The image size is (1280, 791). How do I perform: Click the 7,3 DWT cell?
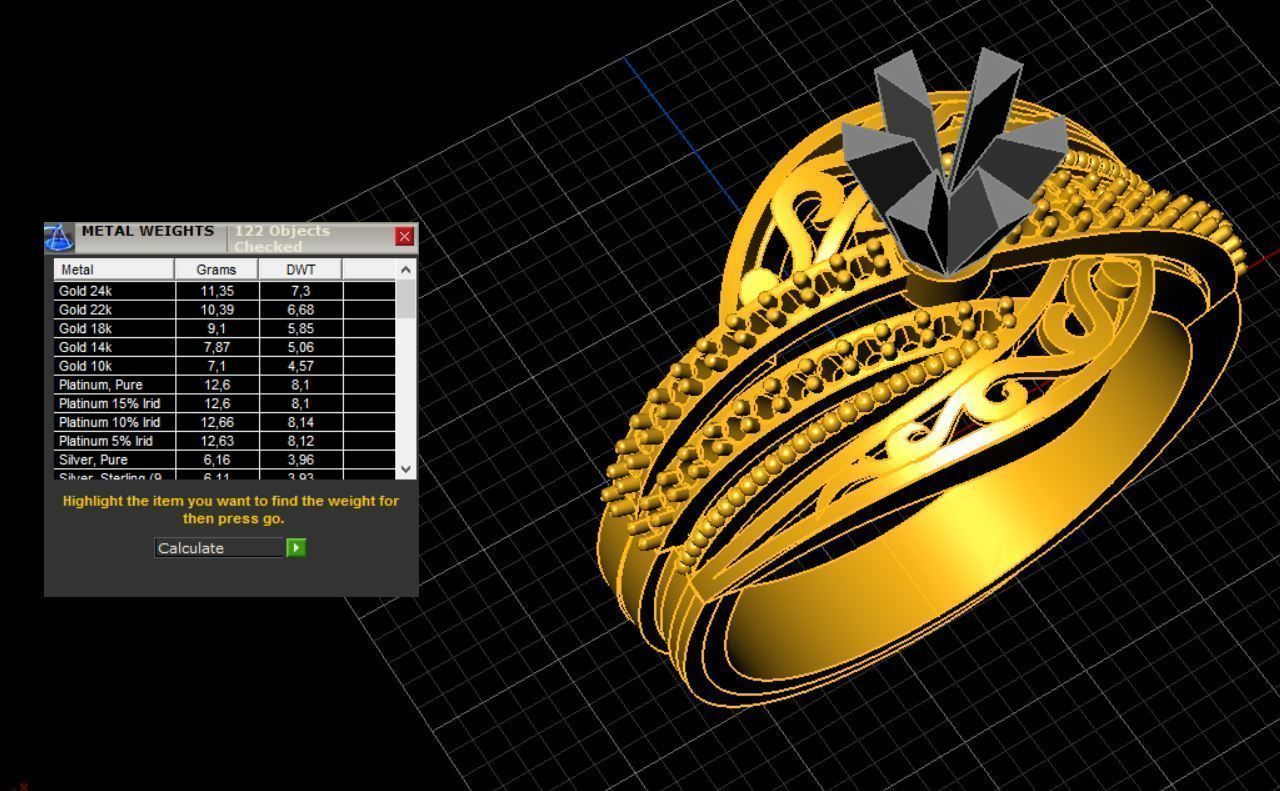(301, 291)
